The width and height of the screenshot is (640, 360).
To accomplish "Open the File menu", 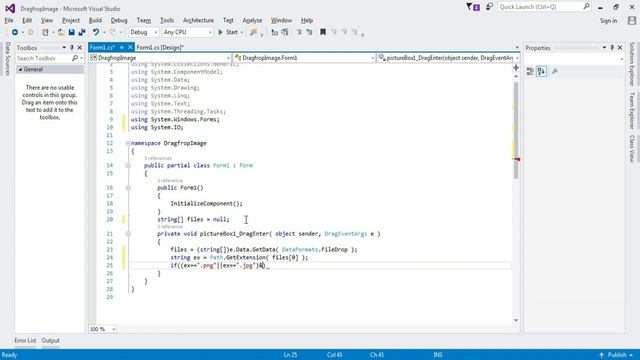I will (9, 20).
